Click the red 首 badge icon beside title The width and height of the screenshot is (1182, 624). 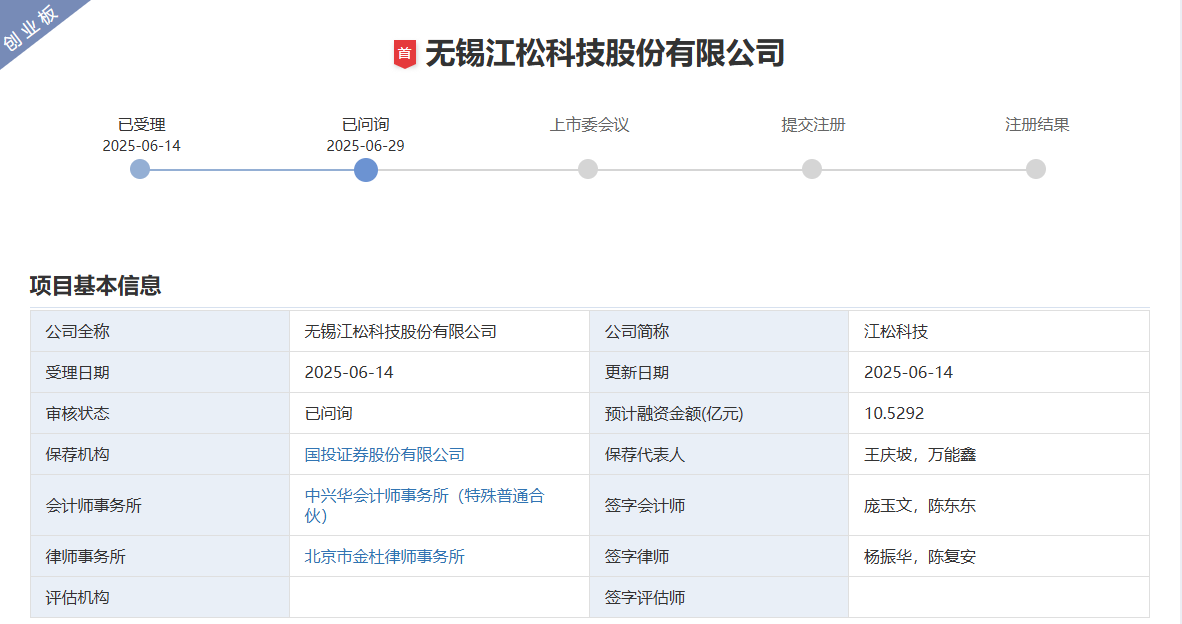[x=404, y=54]
